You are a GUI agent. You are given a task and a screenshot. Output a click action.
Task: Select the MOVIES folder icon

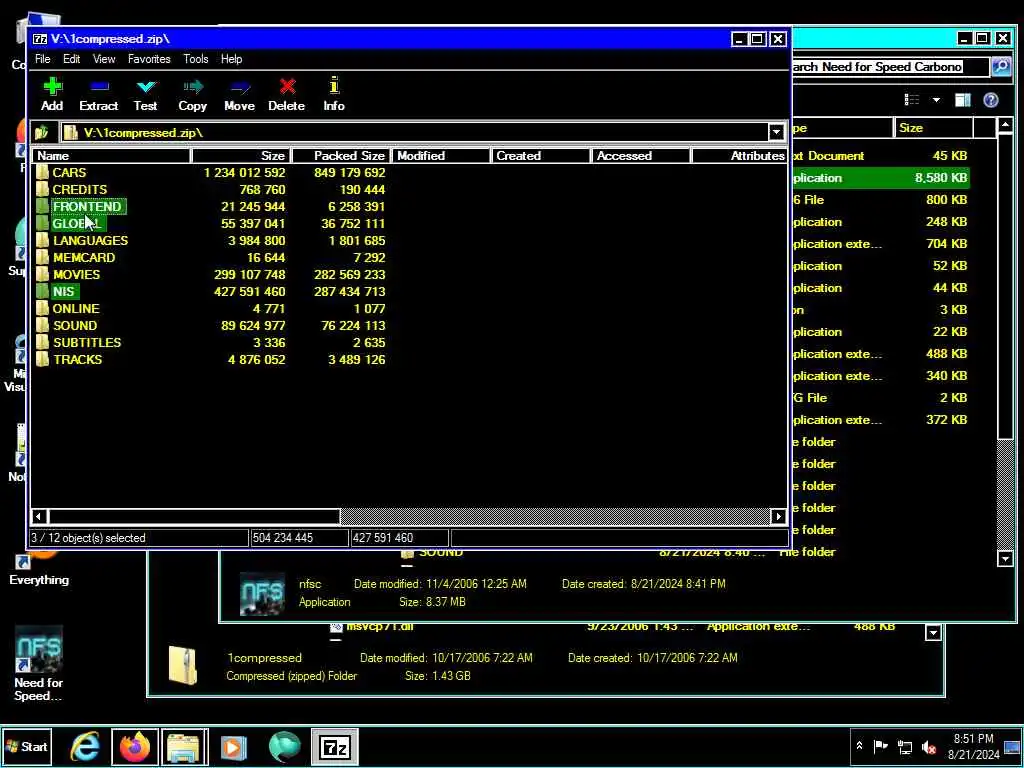click(x=42, y=274)
